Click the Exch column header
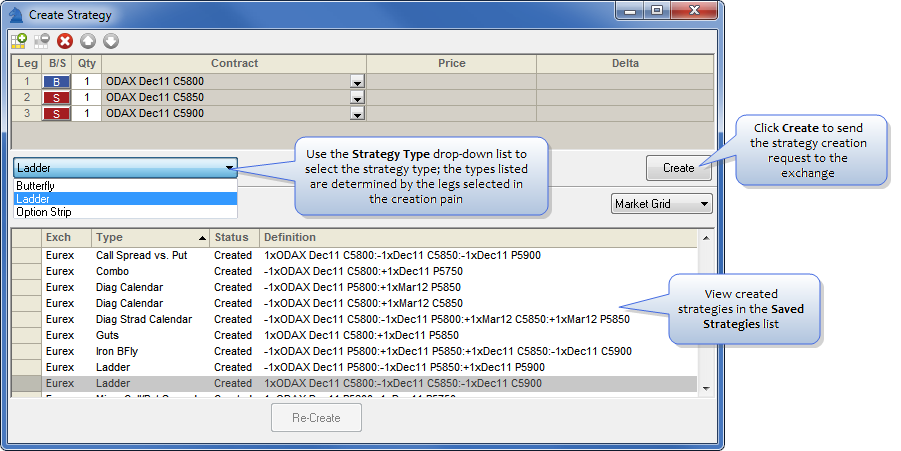901x451 pixels. 67,237
